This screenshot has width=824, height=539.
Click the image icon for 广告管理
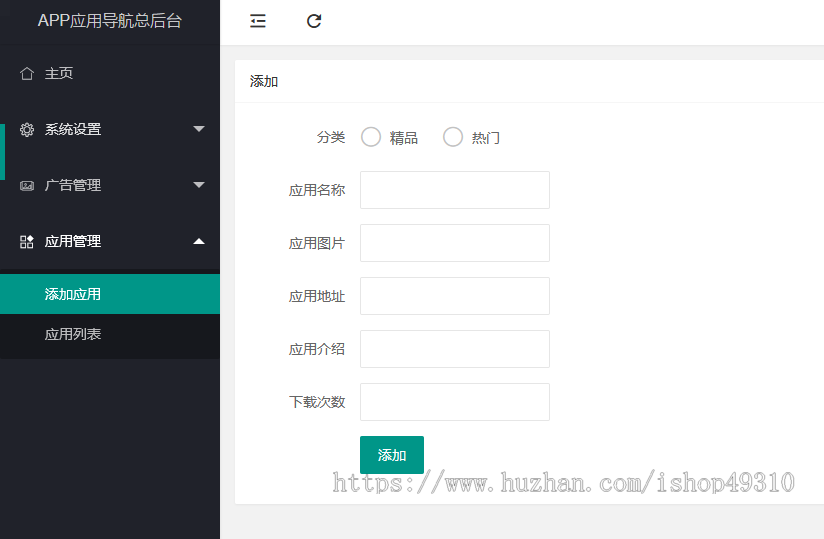(27, 185)
